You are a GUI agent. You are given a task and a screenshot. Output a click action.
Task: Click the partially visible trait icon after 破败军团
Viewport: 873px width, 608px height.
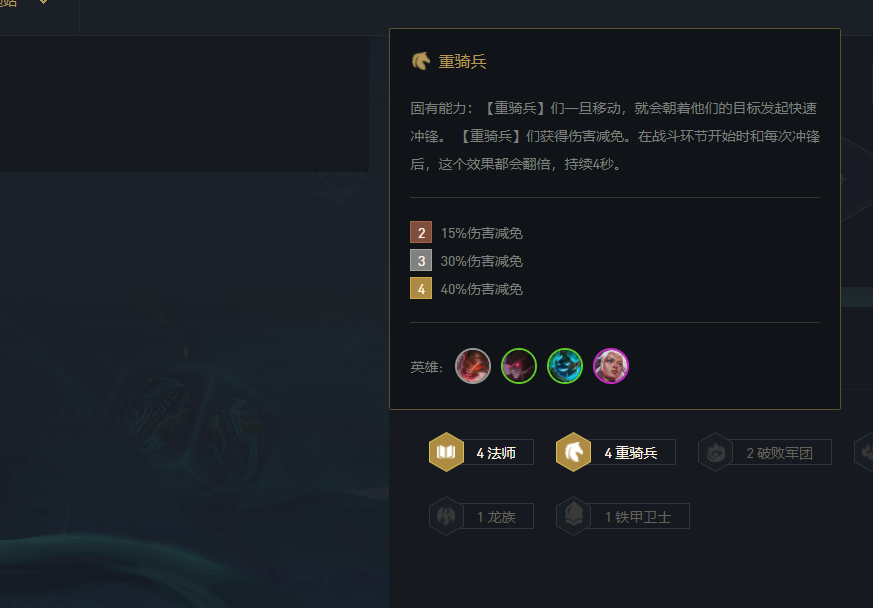click(x=865, y=452)
